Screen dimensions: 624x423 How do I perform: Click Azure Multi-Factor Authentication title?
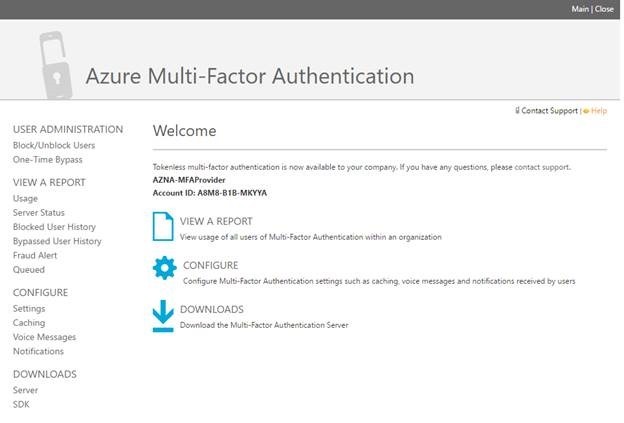pos(250,76)
